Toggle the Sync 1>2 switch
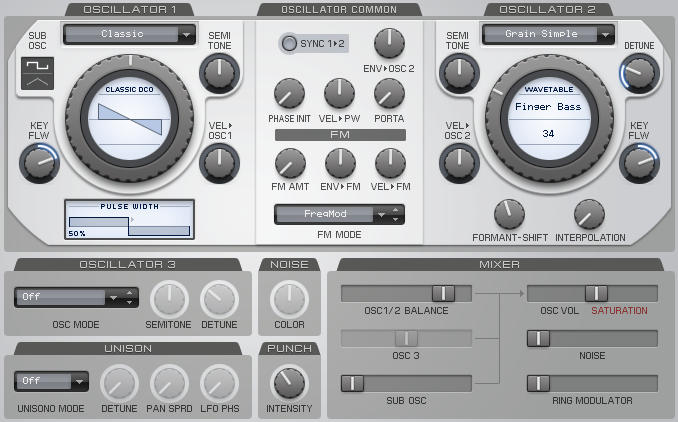This screenshot has width=678, height=422. 289,43
